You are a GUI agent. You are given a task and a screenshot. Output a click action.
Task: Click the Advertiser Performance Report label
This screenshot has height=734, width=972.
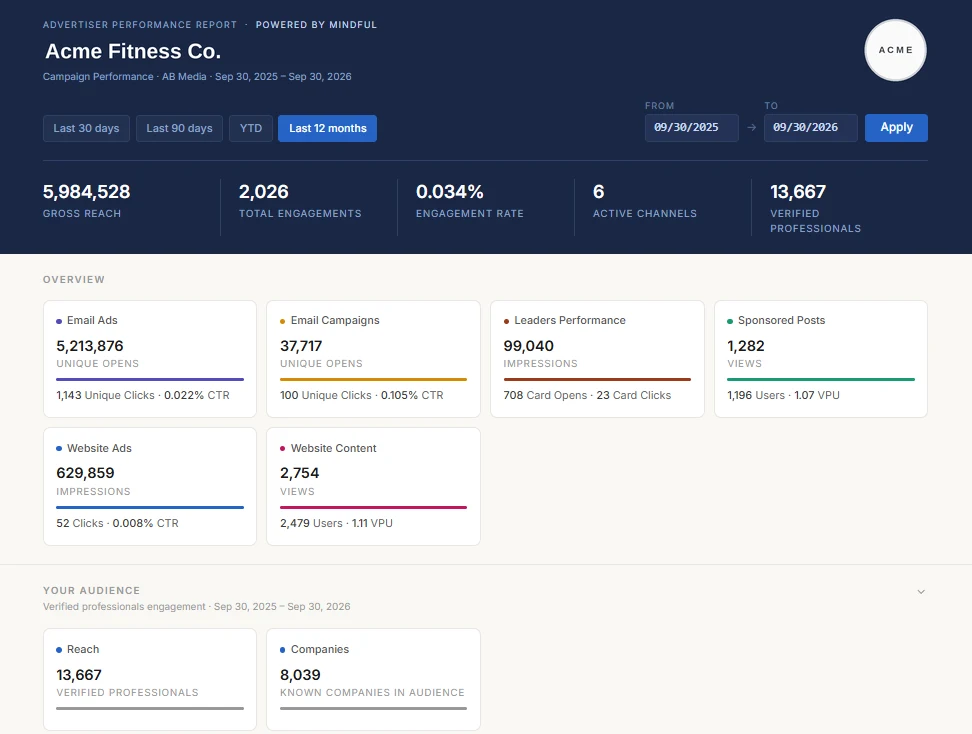point(139,25)
